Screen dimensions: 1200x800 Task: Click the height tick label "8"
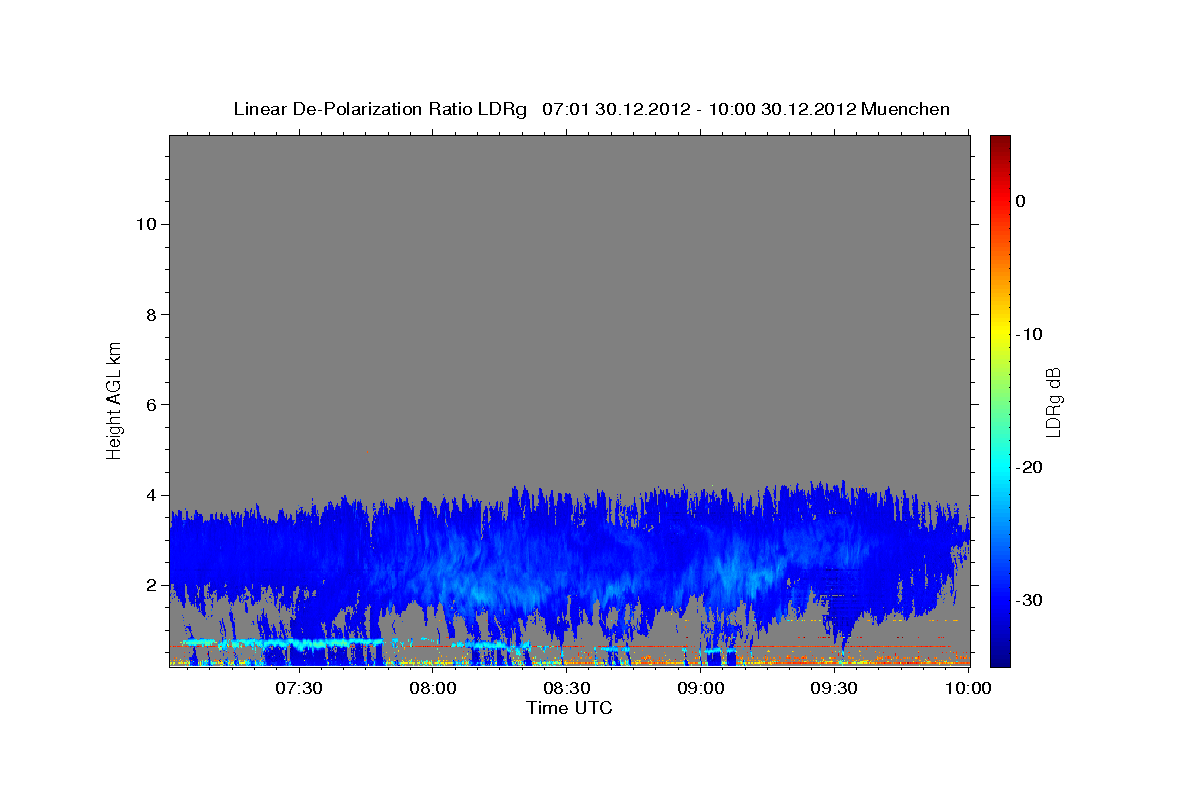click(x=149, y=314)
